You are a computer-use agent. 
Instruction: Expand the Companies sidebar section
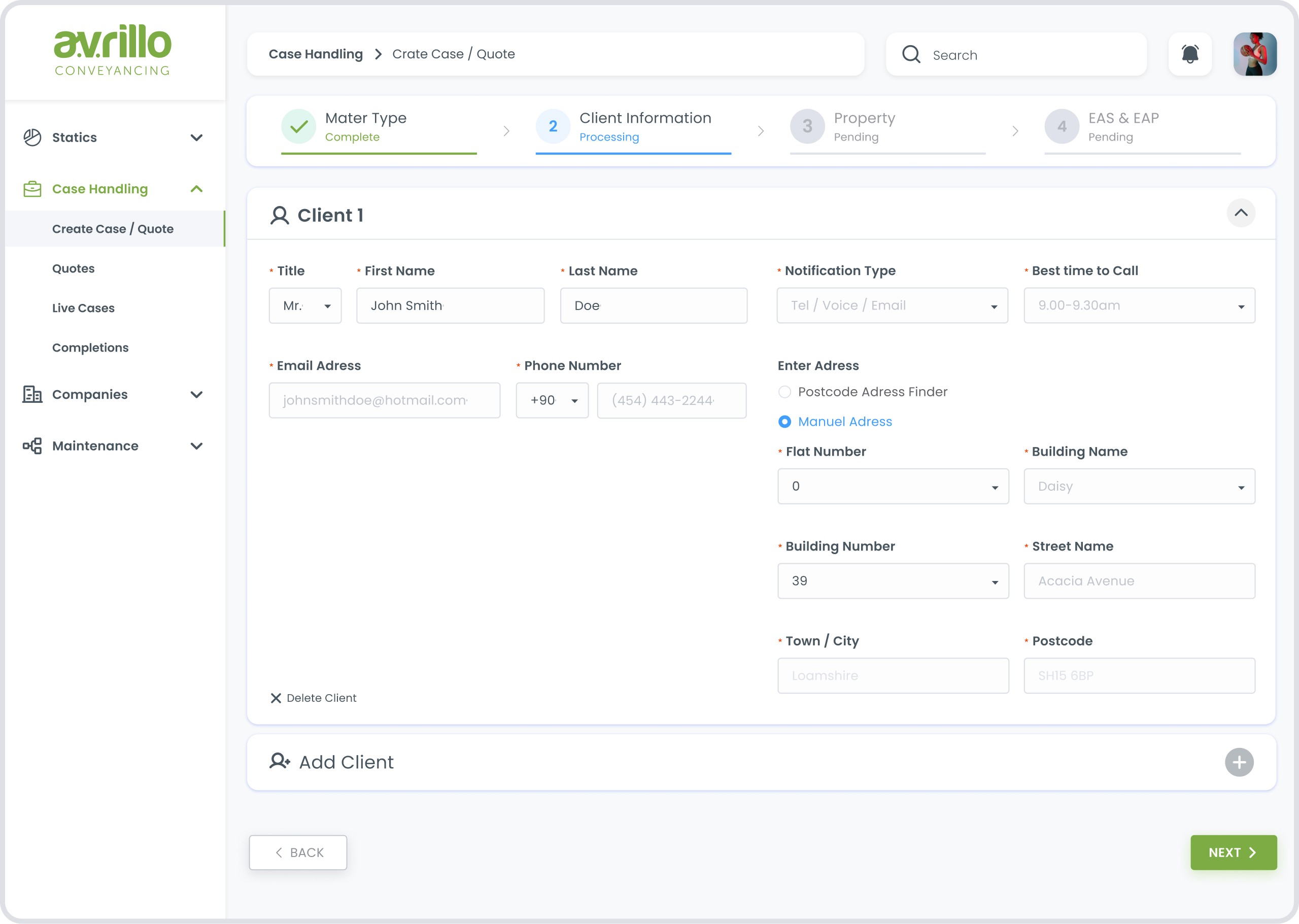point(197,395)
